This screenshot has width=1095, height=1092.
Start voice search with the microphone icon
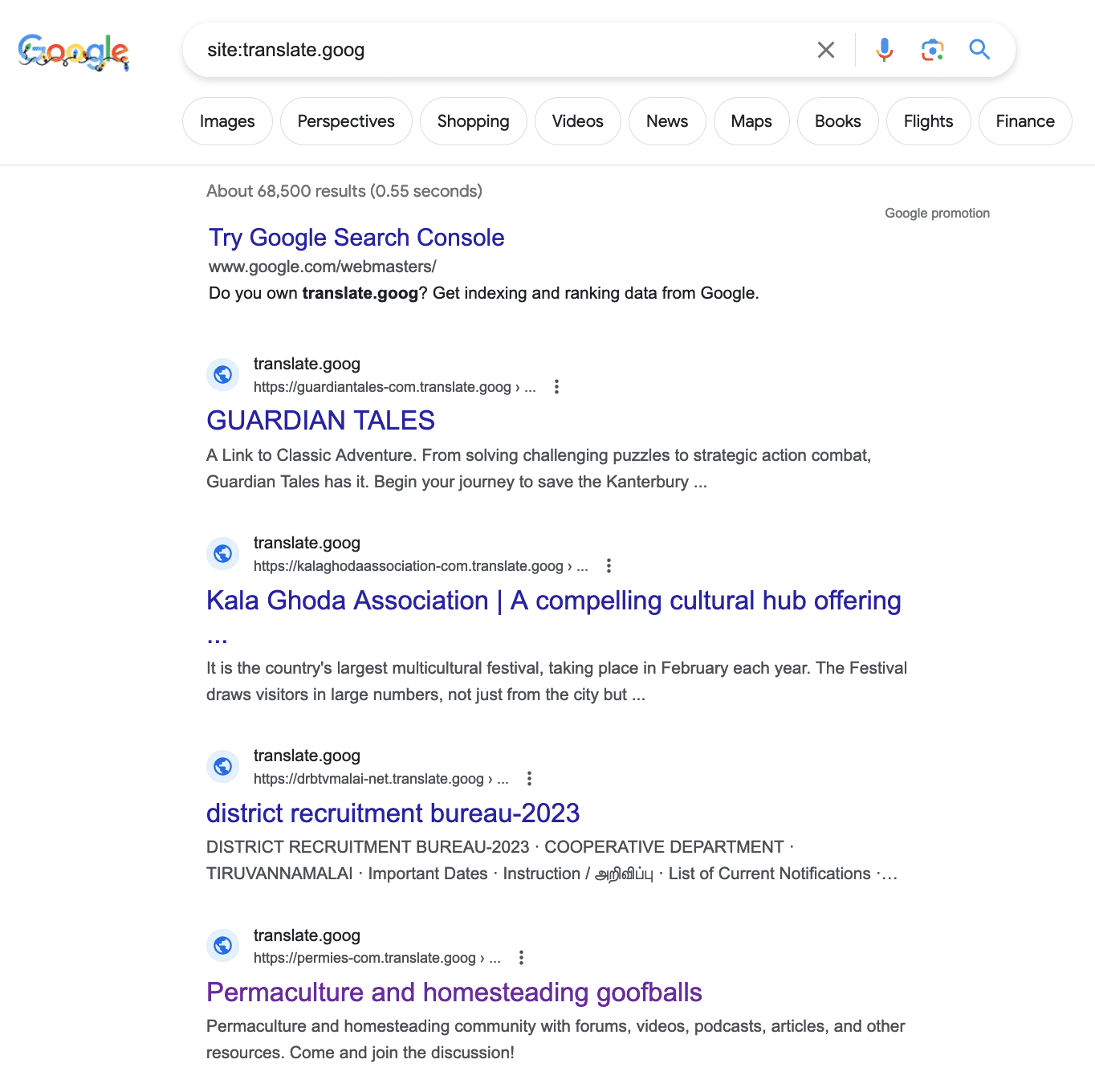click(x=884, y=50)
